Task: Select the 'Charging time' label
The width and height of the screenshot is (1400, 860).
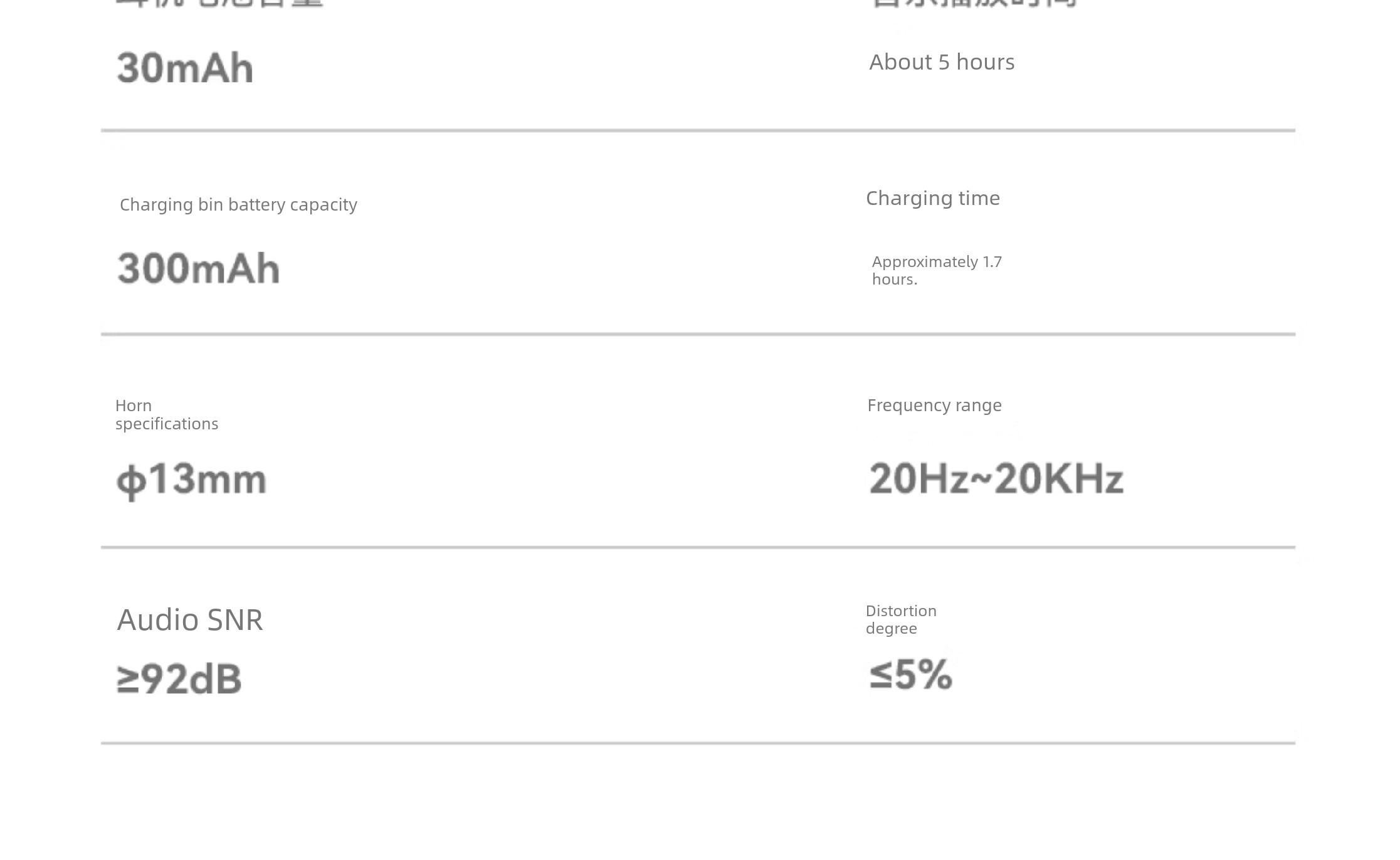Action: click(932, 198)
